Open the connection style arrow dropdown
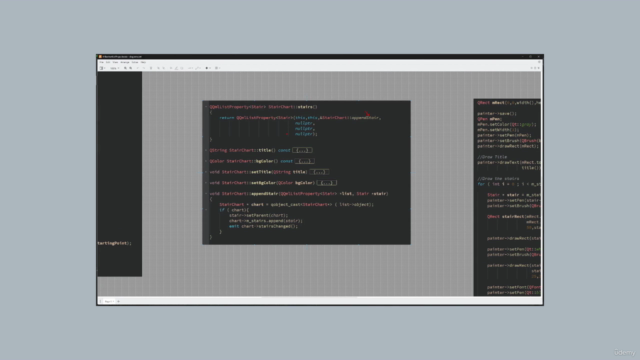 (190, 68)
